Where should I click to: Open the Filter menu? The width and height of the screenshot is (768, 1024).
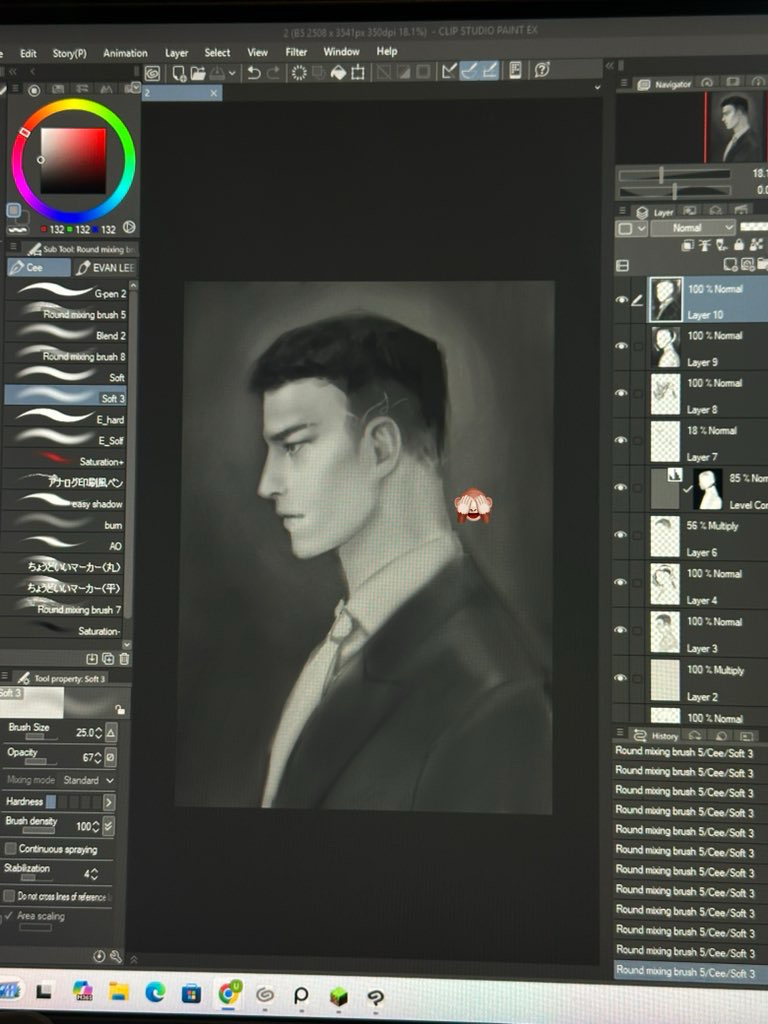(x=296, y=52)
